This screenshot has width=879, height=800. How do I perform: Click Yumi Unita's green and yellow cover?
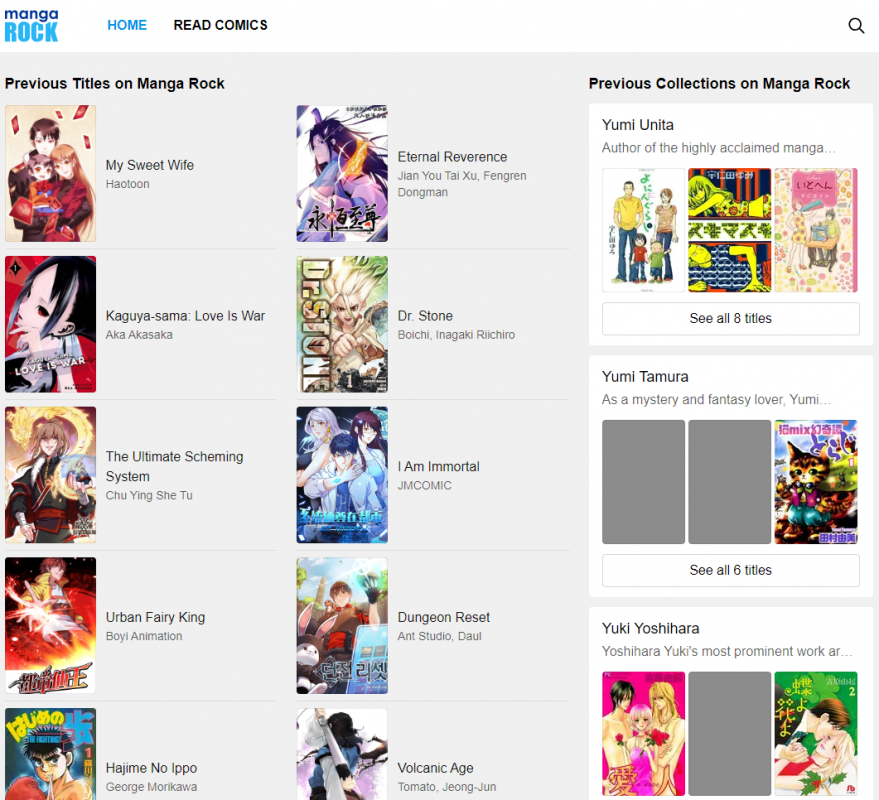coord(730,230)
